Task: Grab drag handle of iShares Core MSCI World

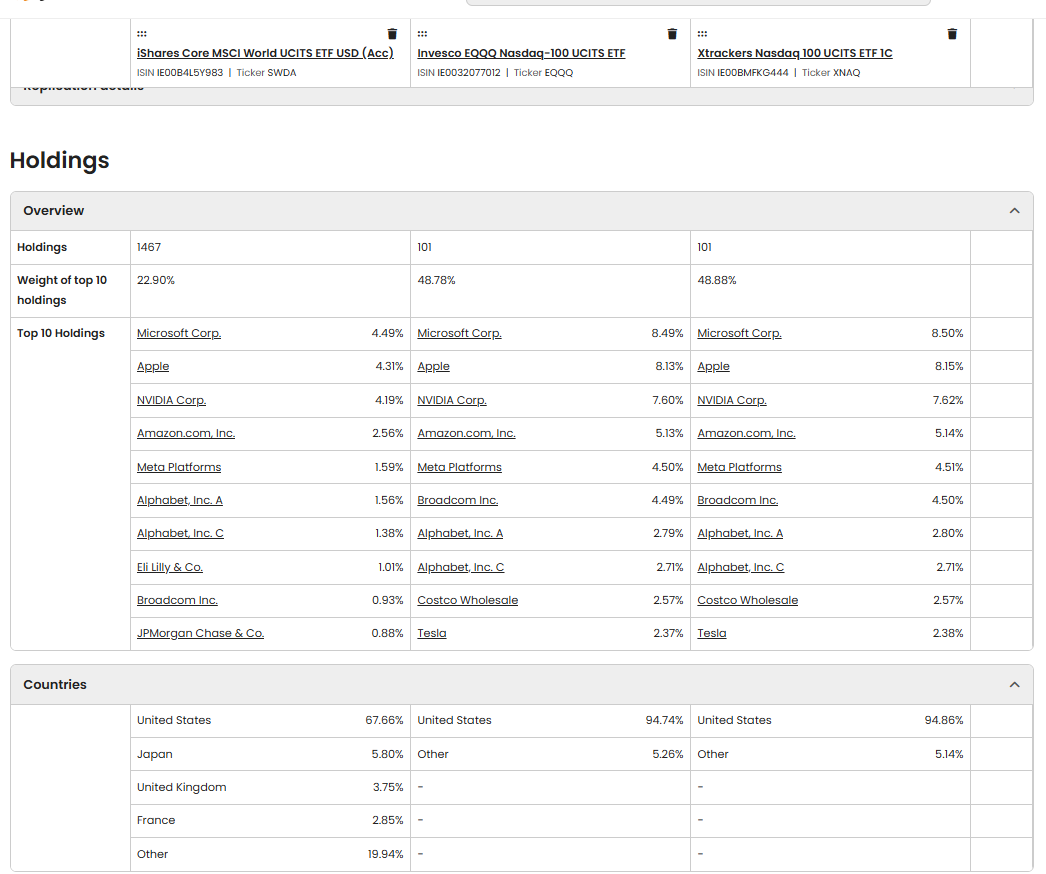Action: 142,33
